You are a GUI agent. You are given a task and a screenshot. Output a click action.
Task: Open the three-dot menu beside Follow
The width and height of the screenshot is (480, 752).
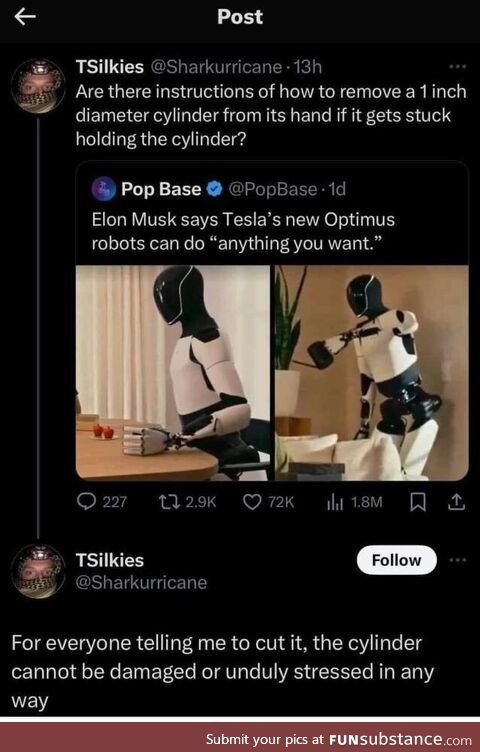click(x=457, y=560)
